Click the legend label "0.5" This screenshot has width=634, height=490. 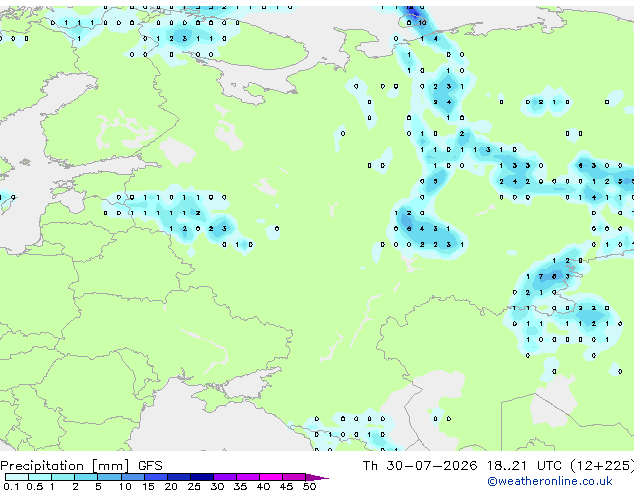click(35, 486)
